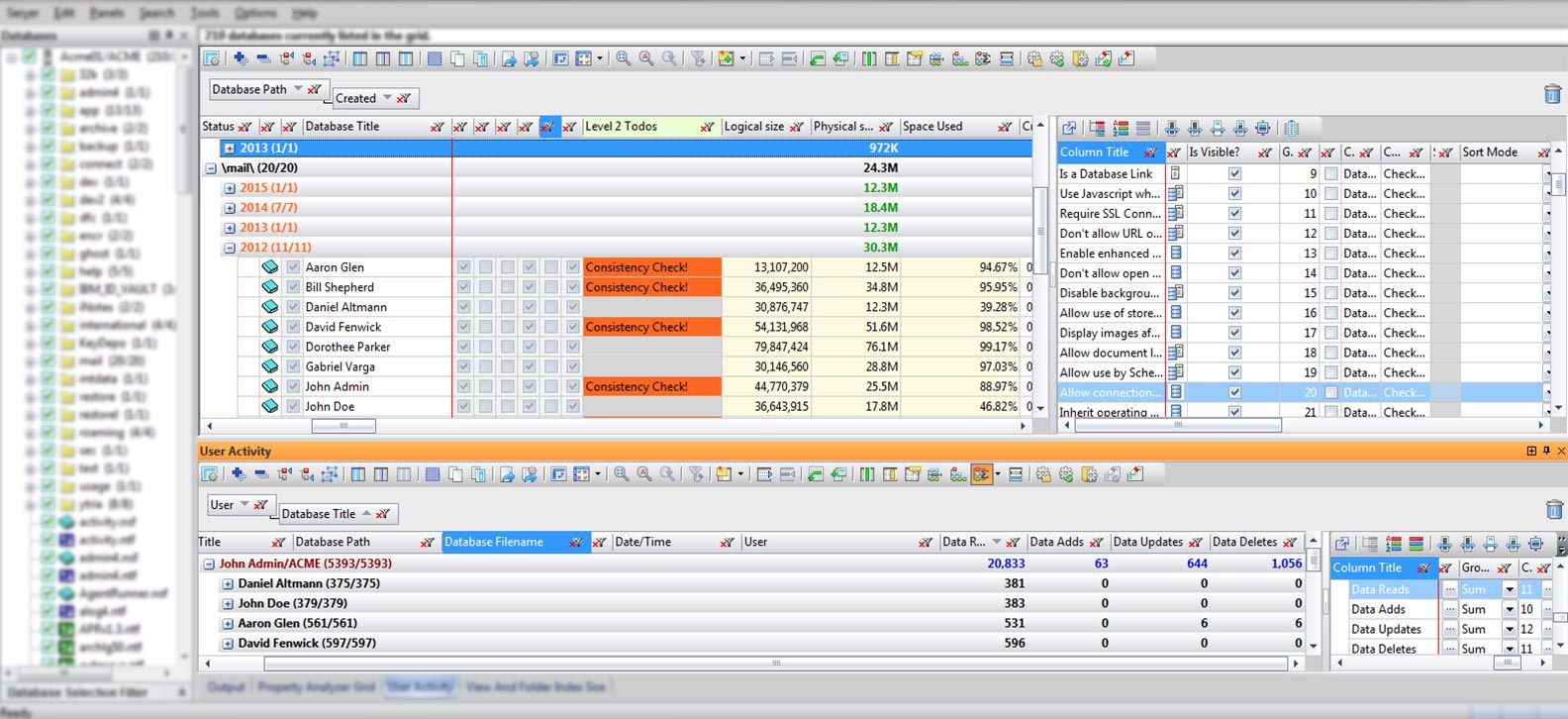Image resolution: width=1568 pixels, height=719 pixels.
Task: Click the Created grouping button
Action: tap(375, 98)
